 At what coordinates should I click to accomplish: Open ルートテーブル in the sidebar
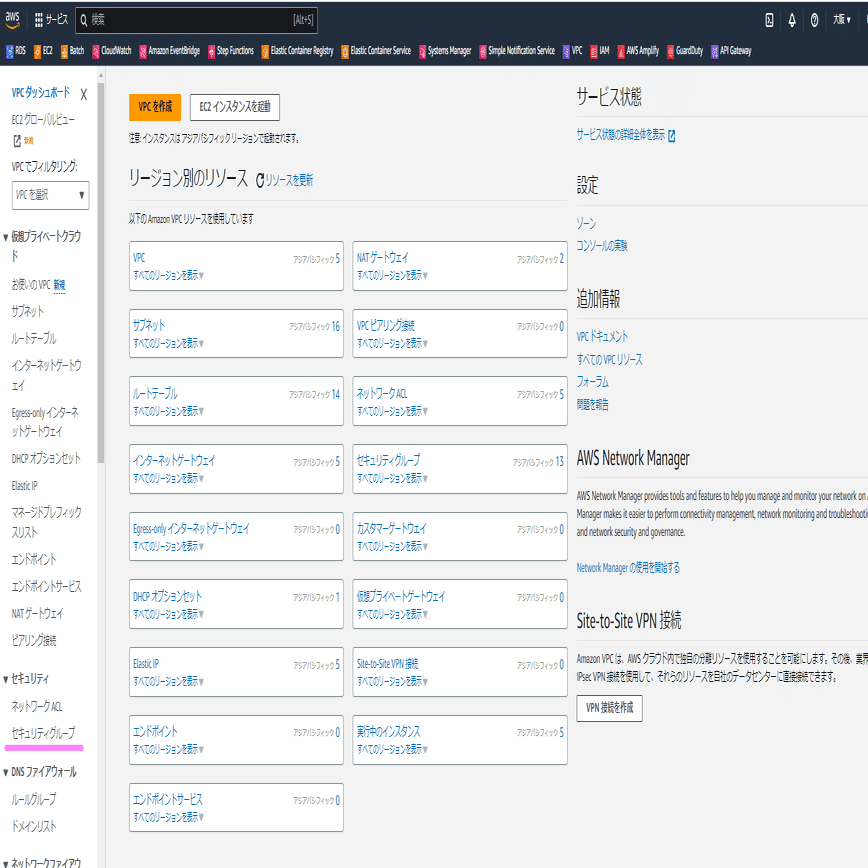[34, 339]
